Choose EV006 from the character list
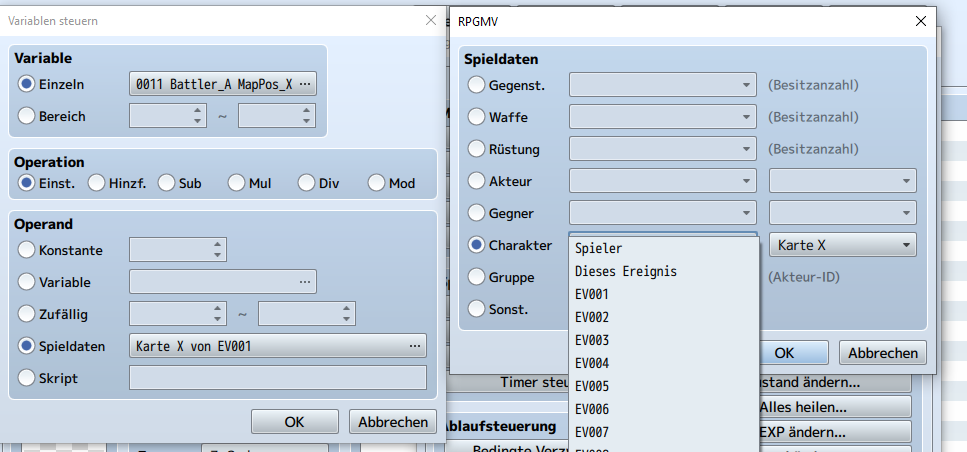The image size is (967, 452). [x=664, y=409]
